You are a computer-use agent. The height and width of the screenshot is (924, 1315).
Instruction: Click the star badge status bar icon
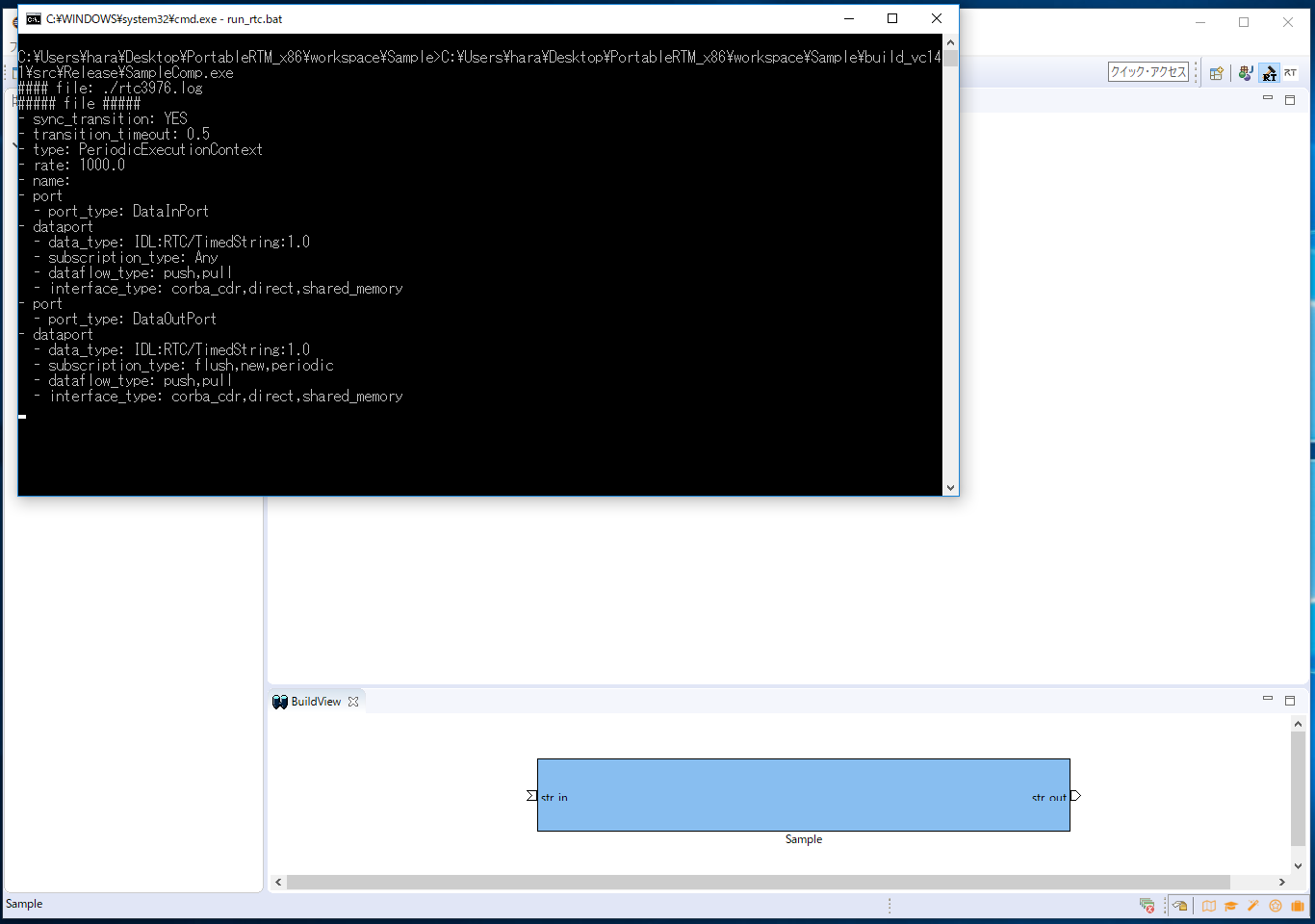(1276, 906)
